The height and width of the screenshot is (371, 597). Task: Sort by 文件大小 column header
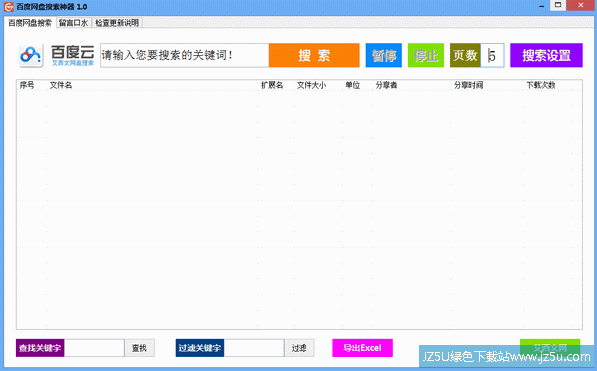click(311, 85)
